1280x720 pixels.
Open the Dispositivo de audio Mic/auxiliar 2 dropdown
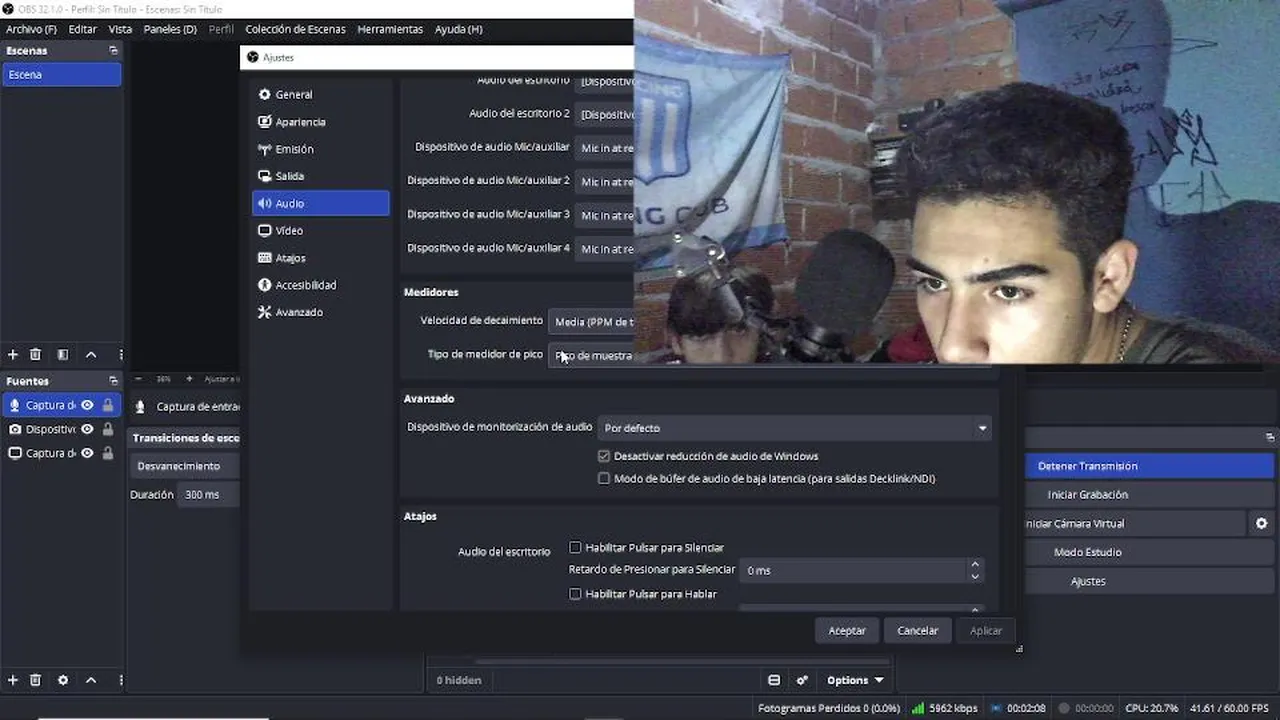point(604,181)
